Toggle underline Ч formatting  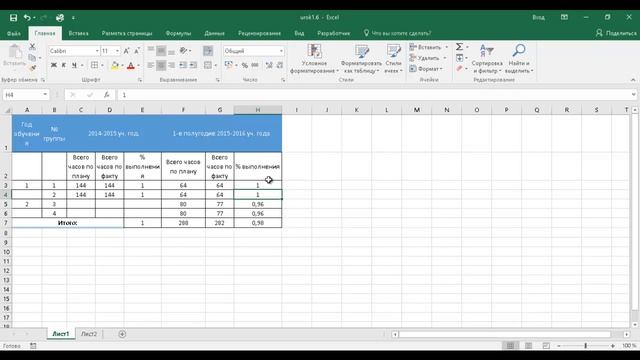click(x=74, y=65)
